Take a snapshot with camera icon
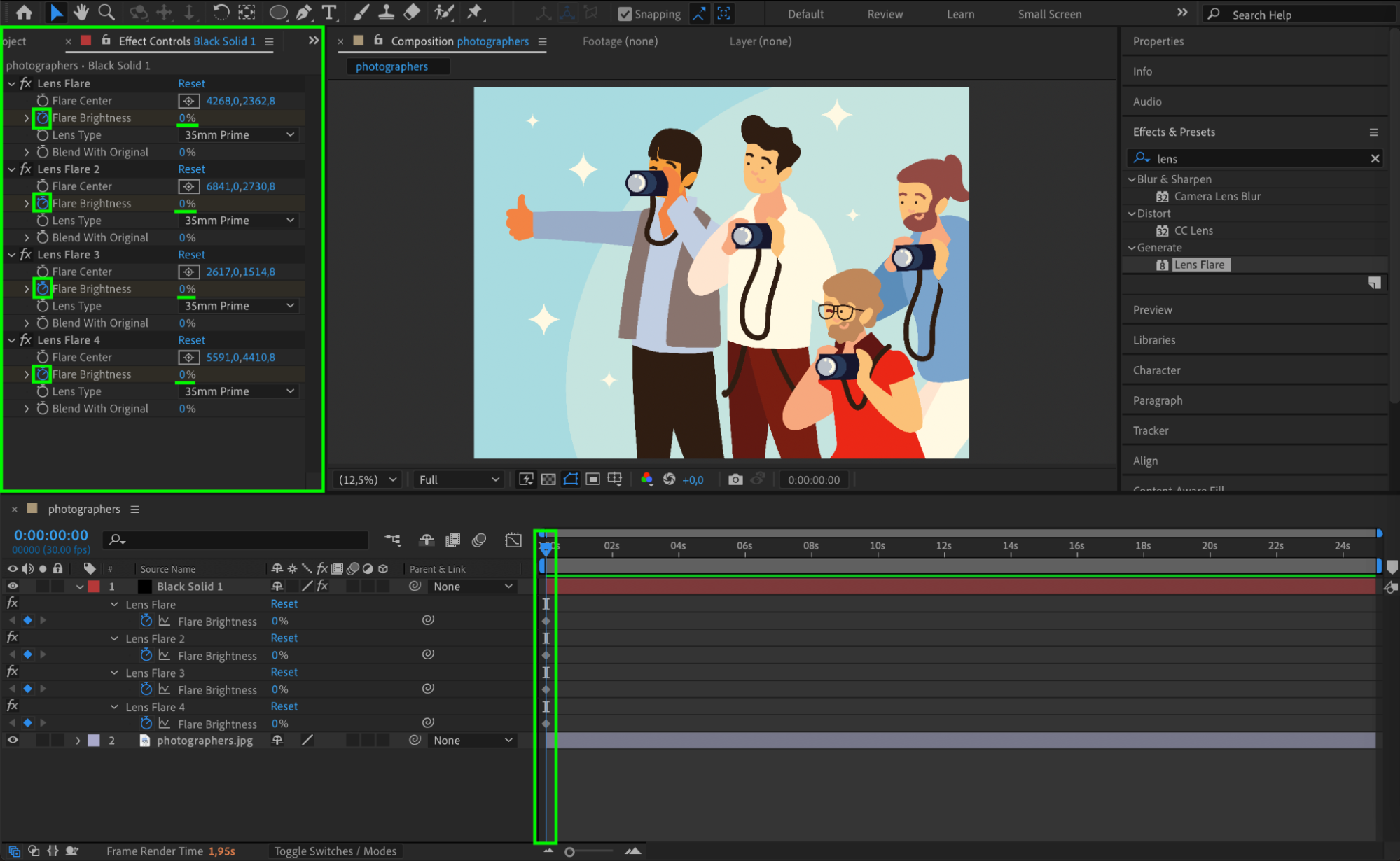The width and height of the screenshot is (1400, 861). point(735,479)
